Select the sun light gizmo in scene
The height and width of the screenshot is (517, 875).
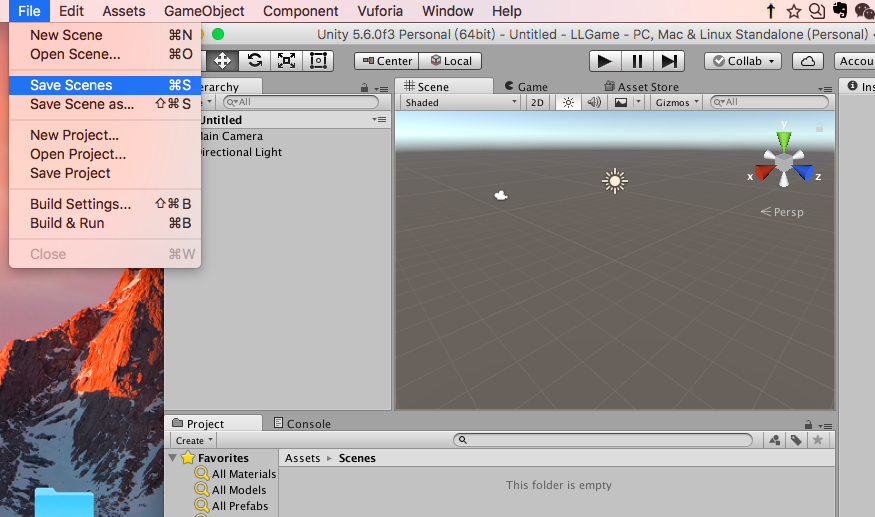tap(615, 181)
